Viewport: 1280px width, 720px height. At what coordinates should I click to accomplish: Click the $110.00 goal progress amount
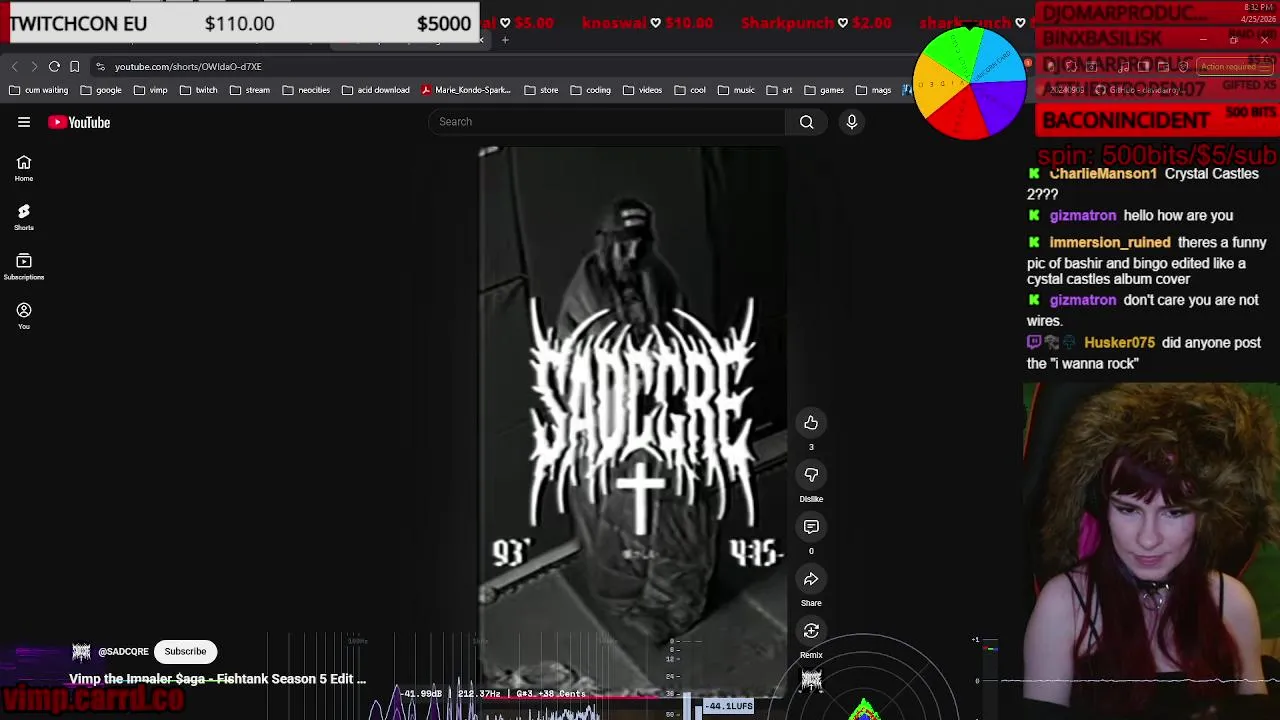coord(239,23)
